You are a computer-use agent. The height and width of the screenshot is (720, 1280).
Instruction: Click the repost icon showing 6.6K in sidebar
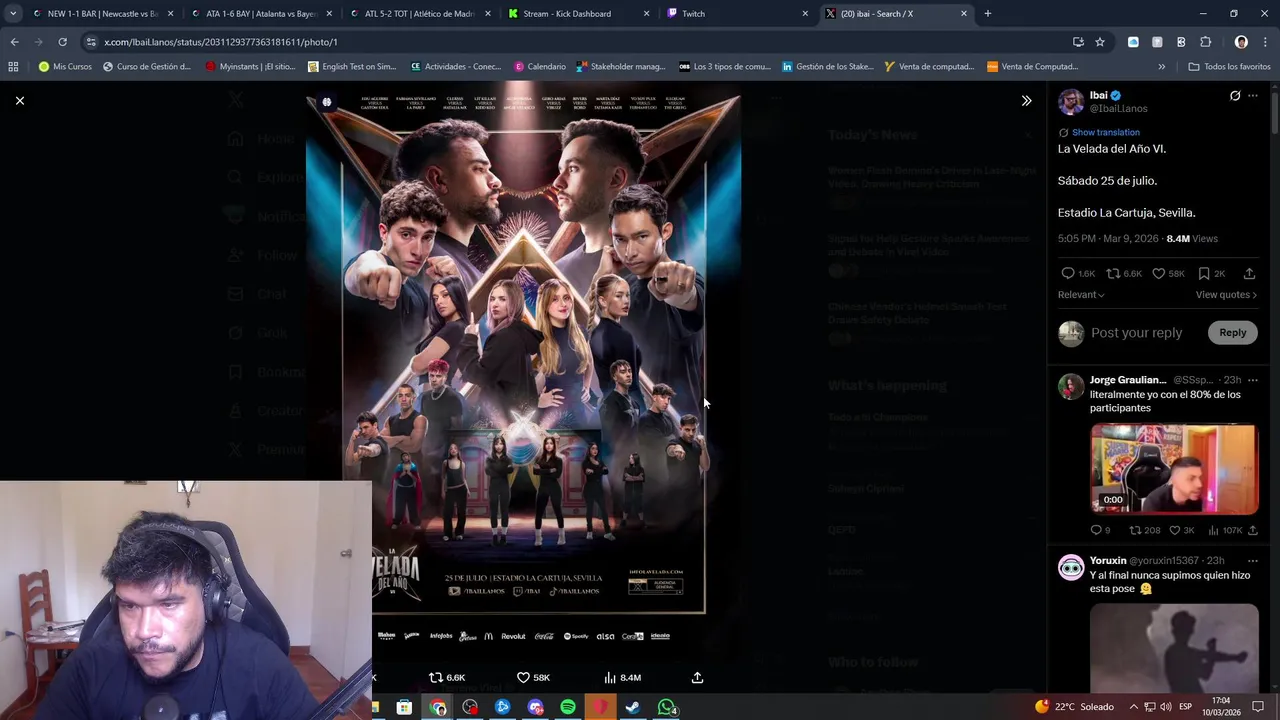pos(1124,273)
